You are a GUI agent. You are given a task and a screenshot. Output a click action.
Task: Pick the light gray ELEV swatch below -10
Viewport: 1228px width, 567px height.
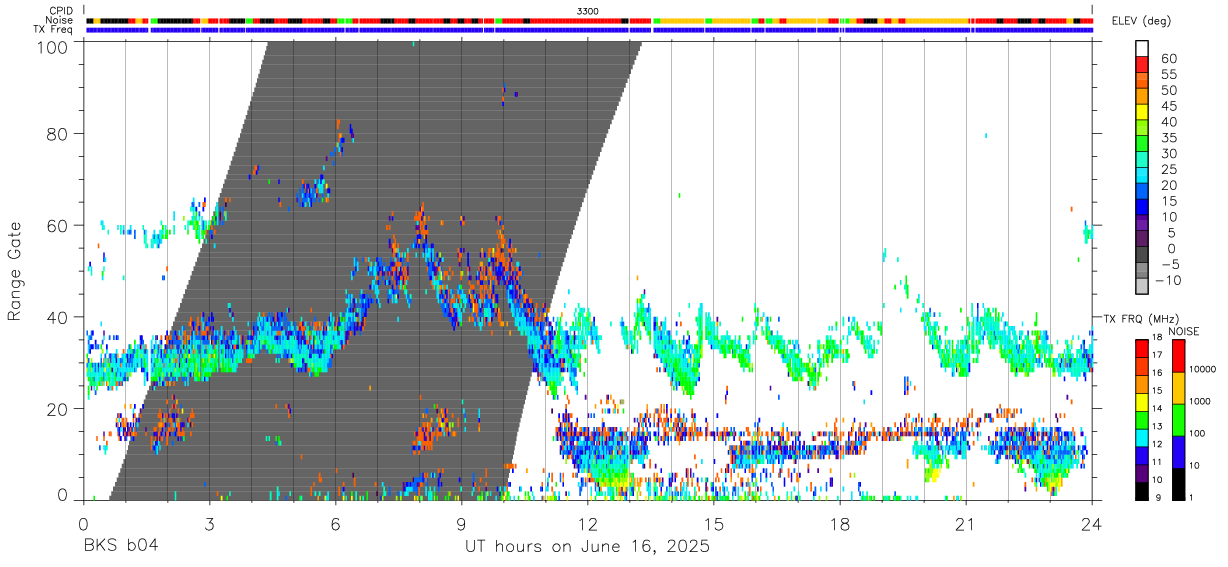point(1143,287)
